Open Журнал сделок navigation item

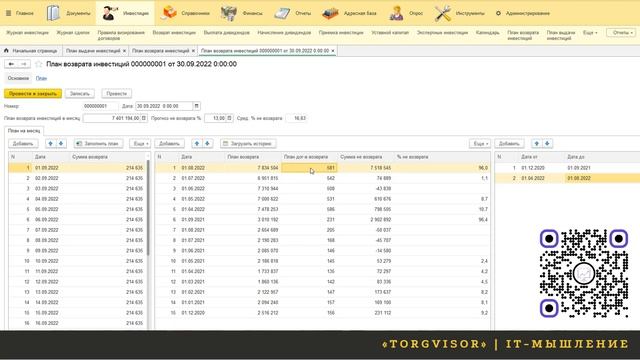click(x=73, y=33)
